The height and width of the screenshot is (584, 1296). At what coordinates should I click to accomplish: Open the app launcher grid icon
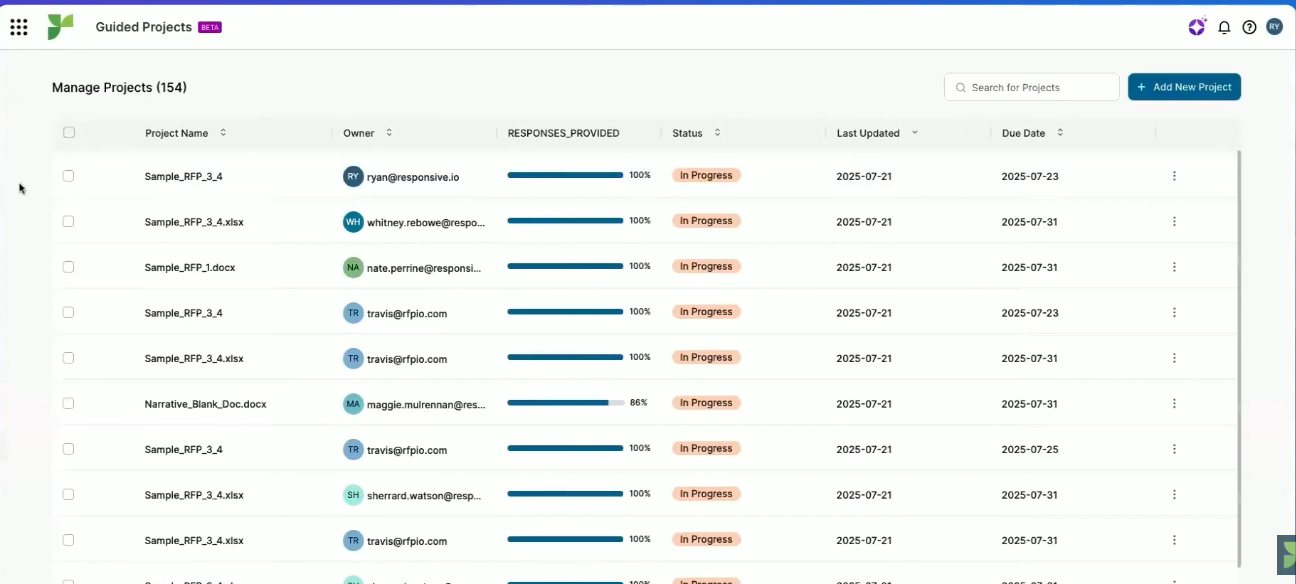[x=18, y=27]
